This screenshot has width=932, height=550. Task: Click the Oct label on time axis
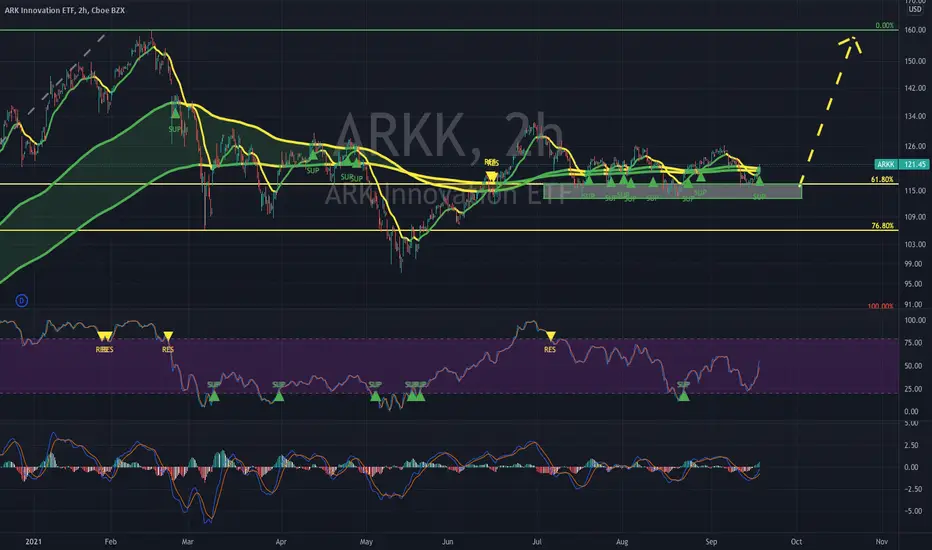pos(796,542)
